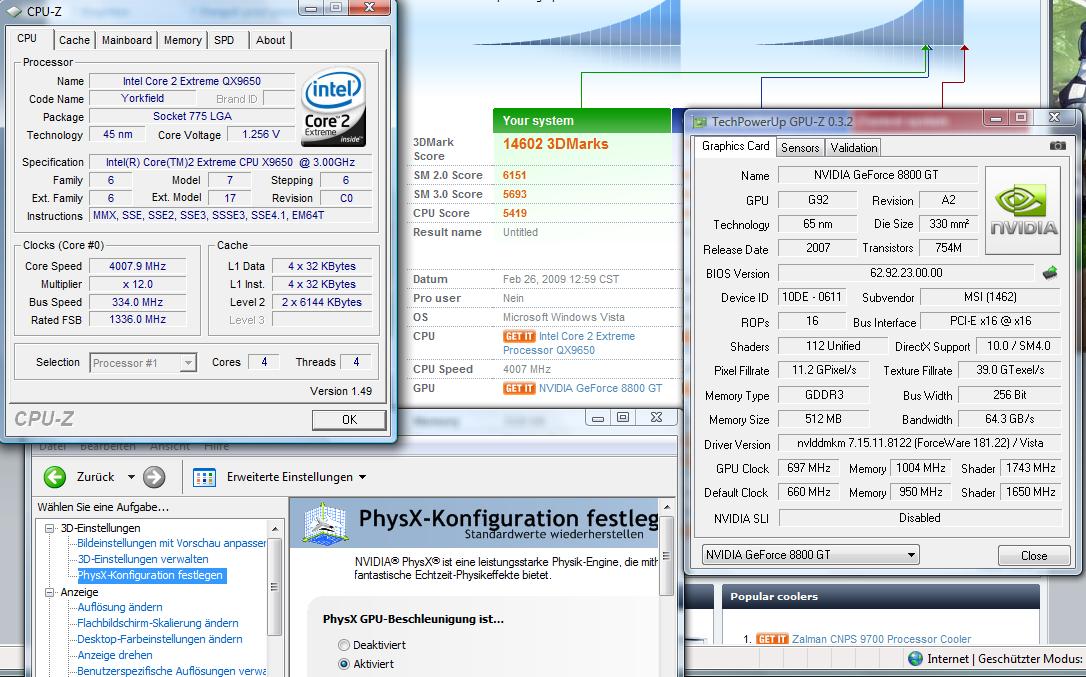Click the GPU-Z title bar app icon

(x=700, y=122)
